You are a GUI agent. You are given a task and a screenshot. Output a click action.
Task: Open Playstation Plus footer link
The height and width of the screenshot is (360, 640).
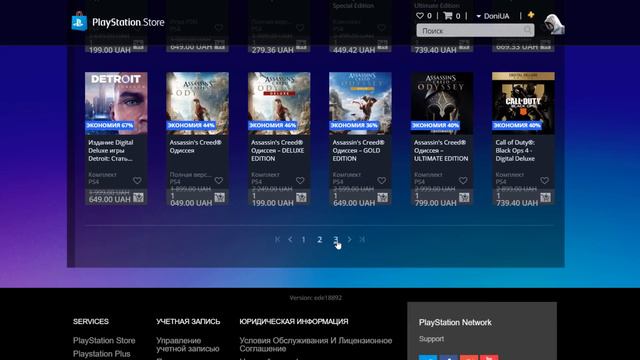[102, 353]
